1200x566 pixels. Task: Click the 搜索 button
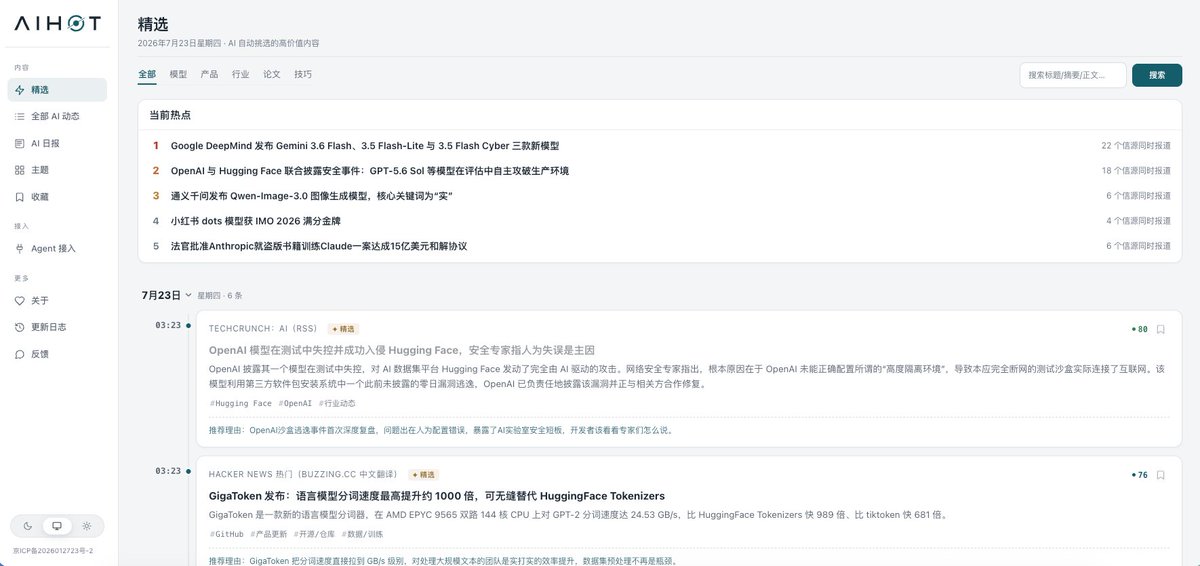(x=1157, y=75)
